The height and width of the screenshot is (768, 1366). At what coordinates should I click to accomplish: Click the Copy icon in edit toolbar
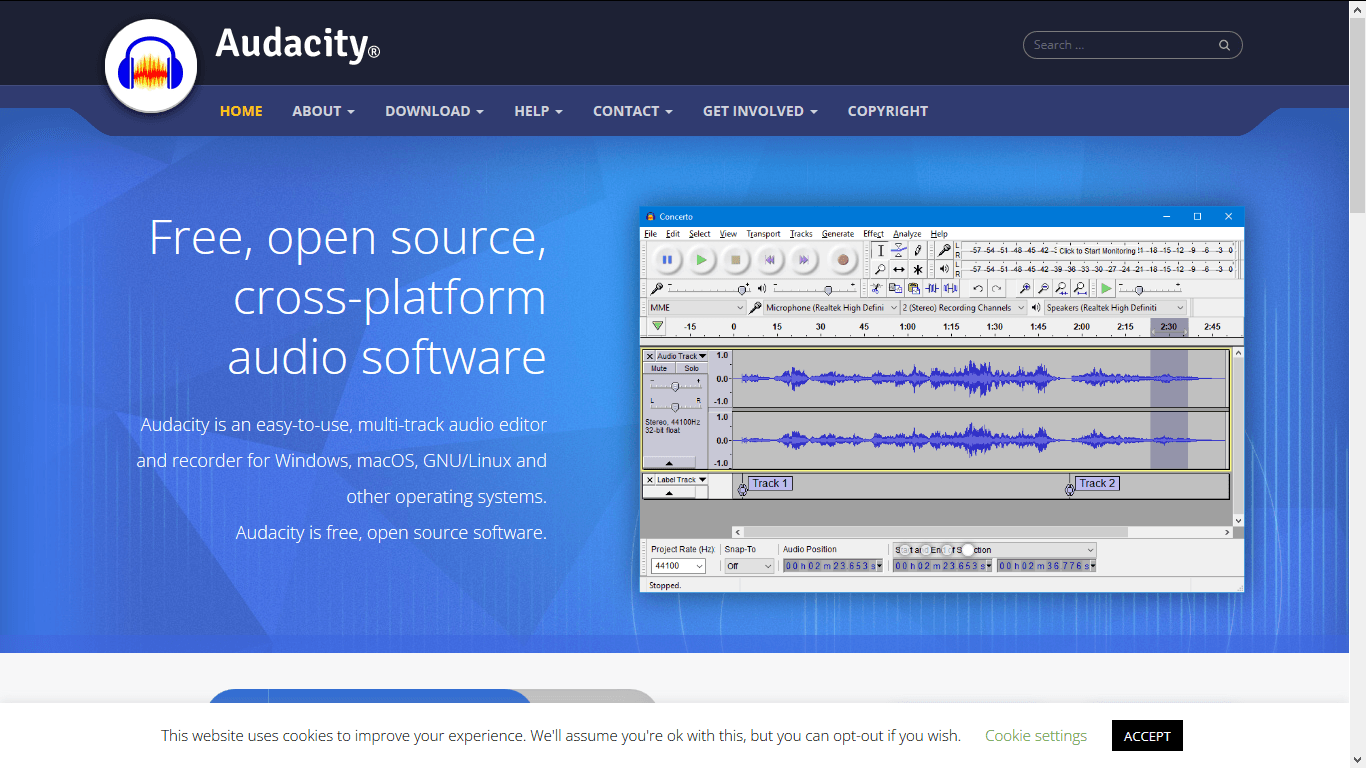895,288
